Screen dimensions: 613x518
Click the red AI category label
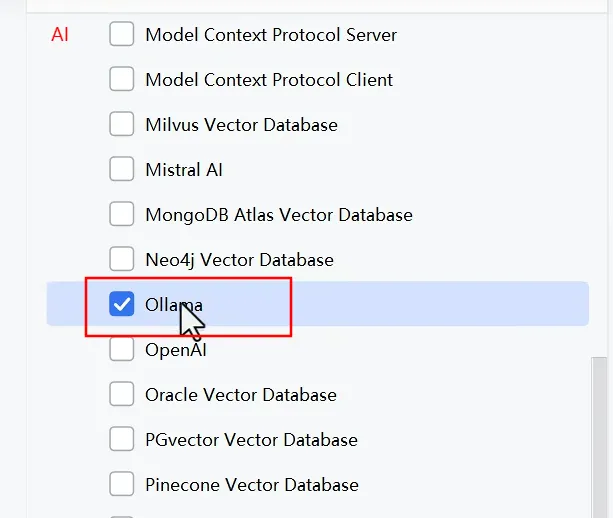coord(60,35)
